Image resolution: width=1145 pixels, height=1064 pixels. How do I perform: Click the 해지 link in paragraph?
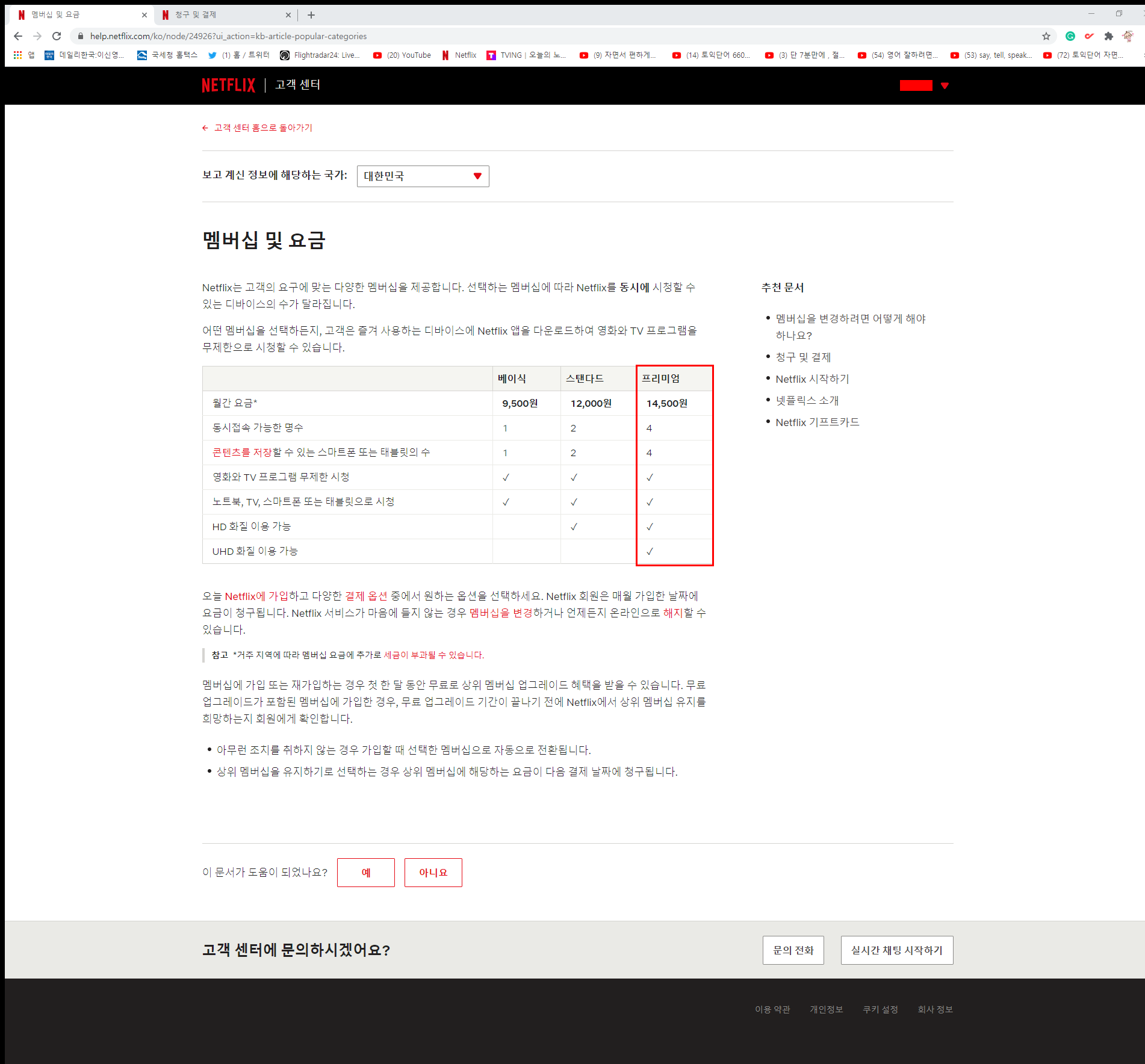673,613
